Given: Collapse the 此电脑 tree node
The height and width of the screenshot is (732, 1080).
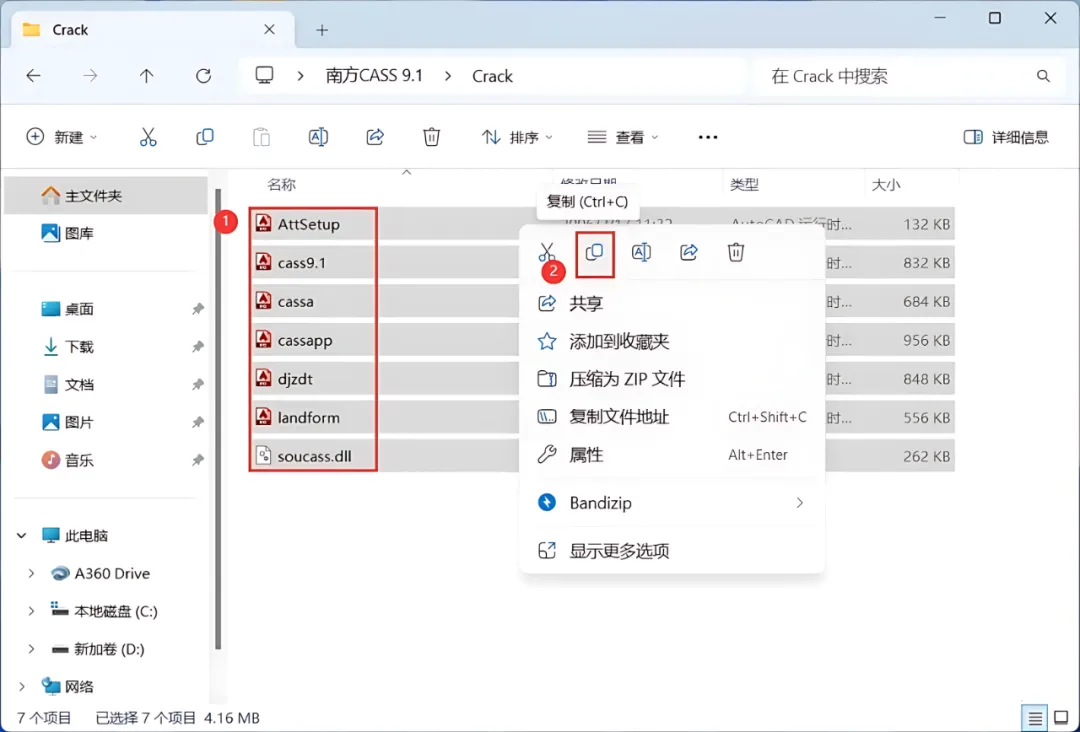Looking at the screenshot, I should [x=21, y=535].
